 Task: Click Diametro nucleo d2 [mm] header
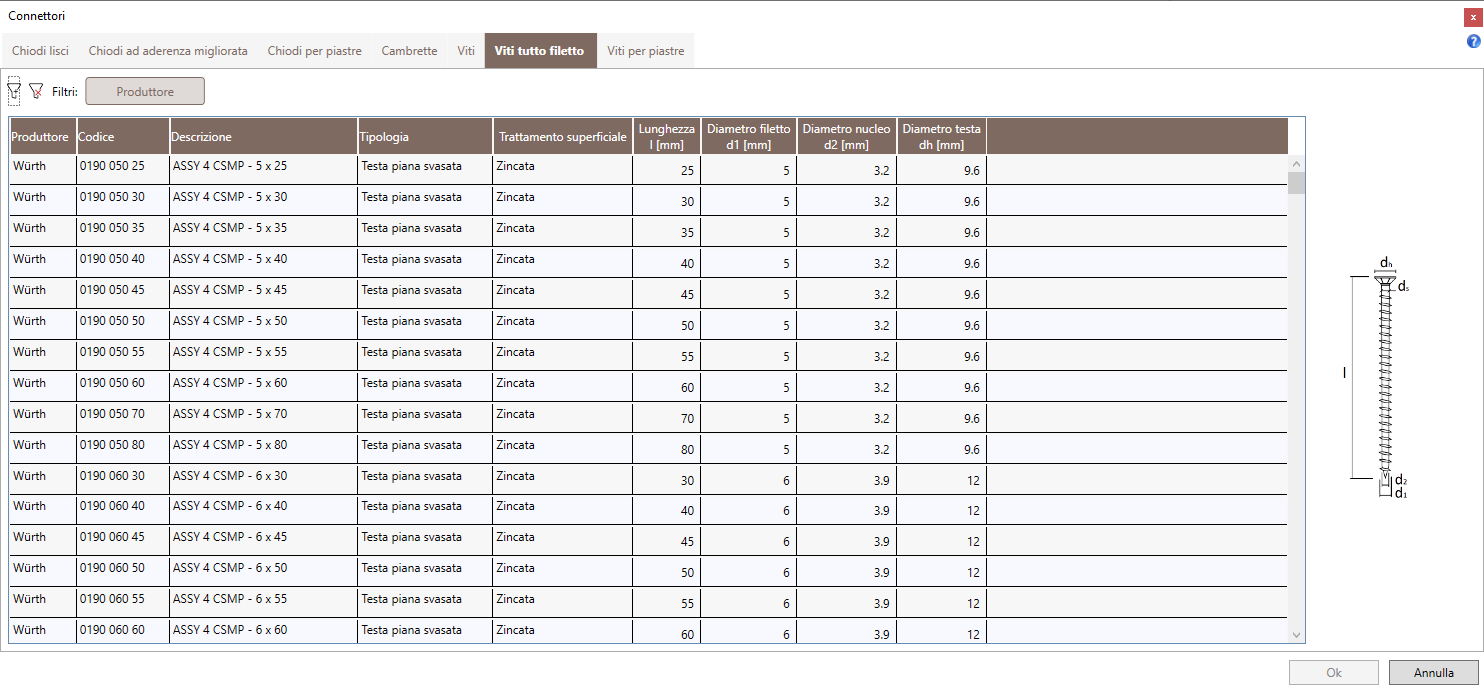tap(847, 136)
